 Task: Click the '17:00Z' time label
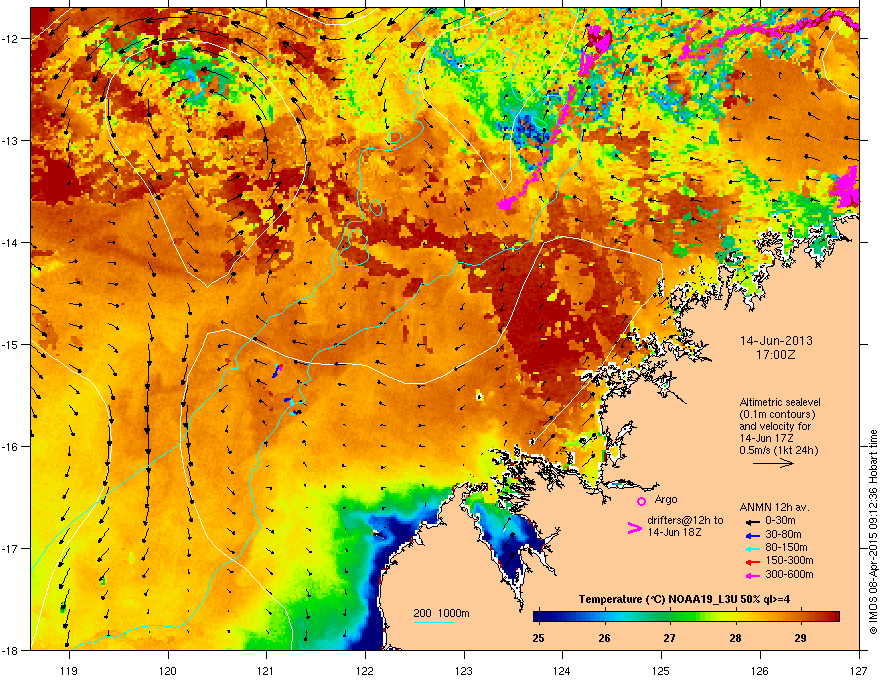[776, 355]
